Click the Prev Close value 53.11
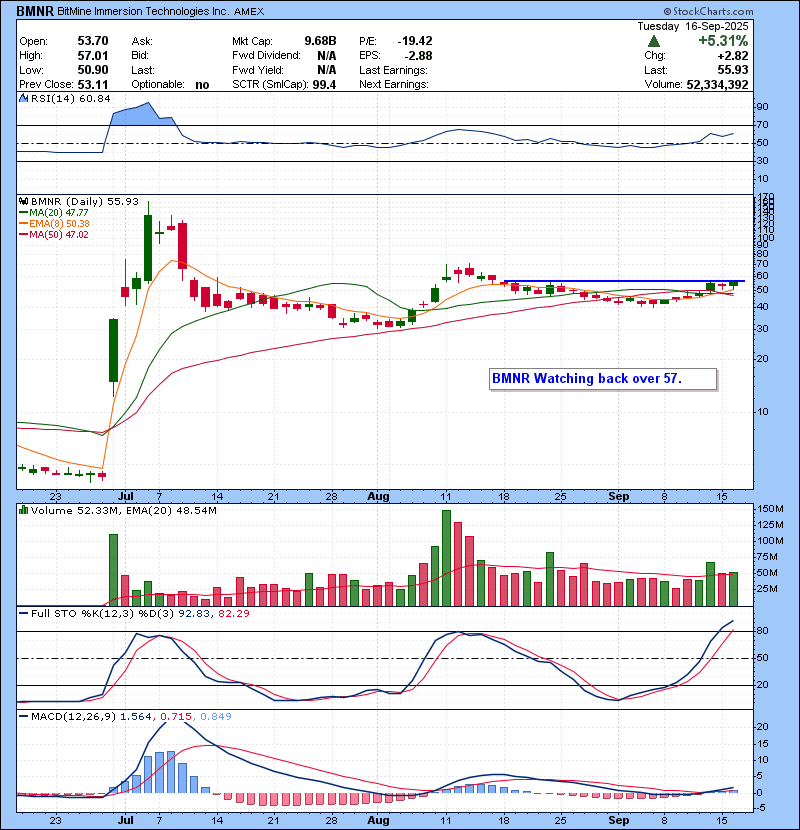The image size is (800, 830). point(93,85)
